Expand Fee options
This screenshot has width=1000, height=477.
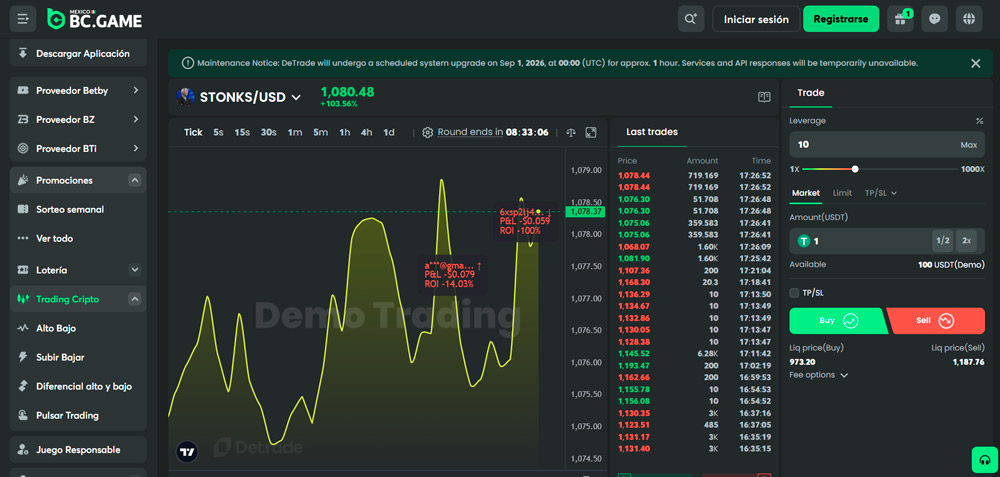[x=819, y=375]
